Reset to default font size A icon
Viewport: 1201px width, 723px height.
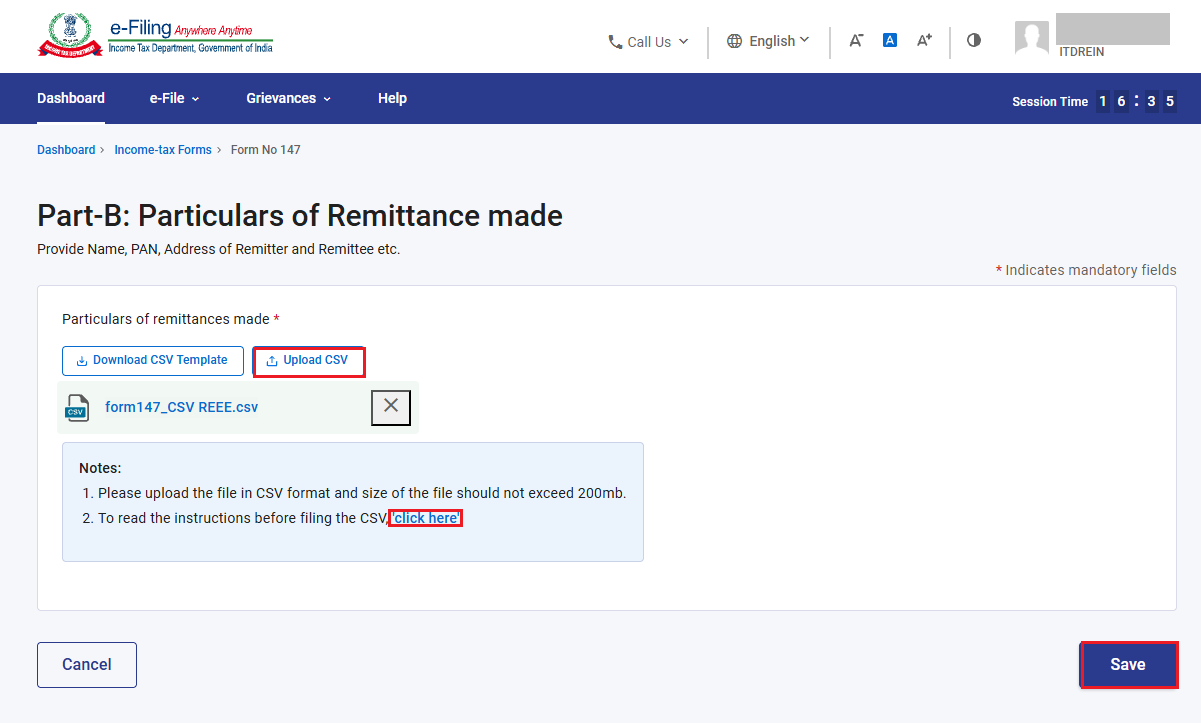890,41
